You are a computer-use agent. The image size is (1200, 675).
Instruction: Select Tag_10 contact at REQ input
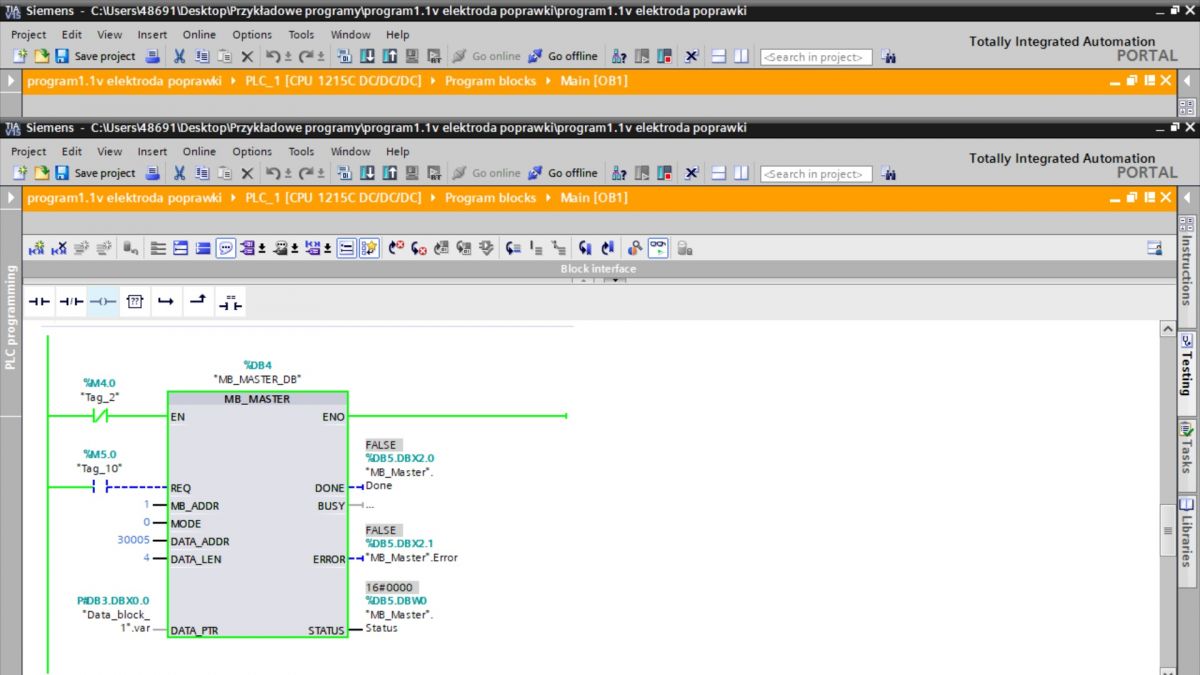tap(100, 488)
